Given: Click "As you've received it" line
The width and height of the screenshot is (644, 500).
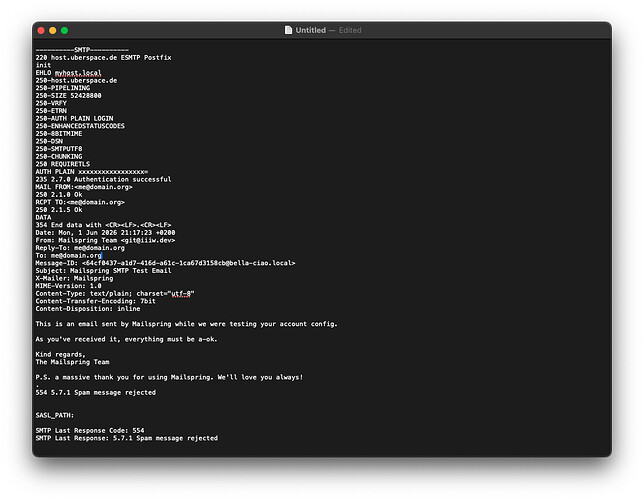Looking at the screenshot, I should pos(126,339).
